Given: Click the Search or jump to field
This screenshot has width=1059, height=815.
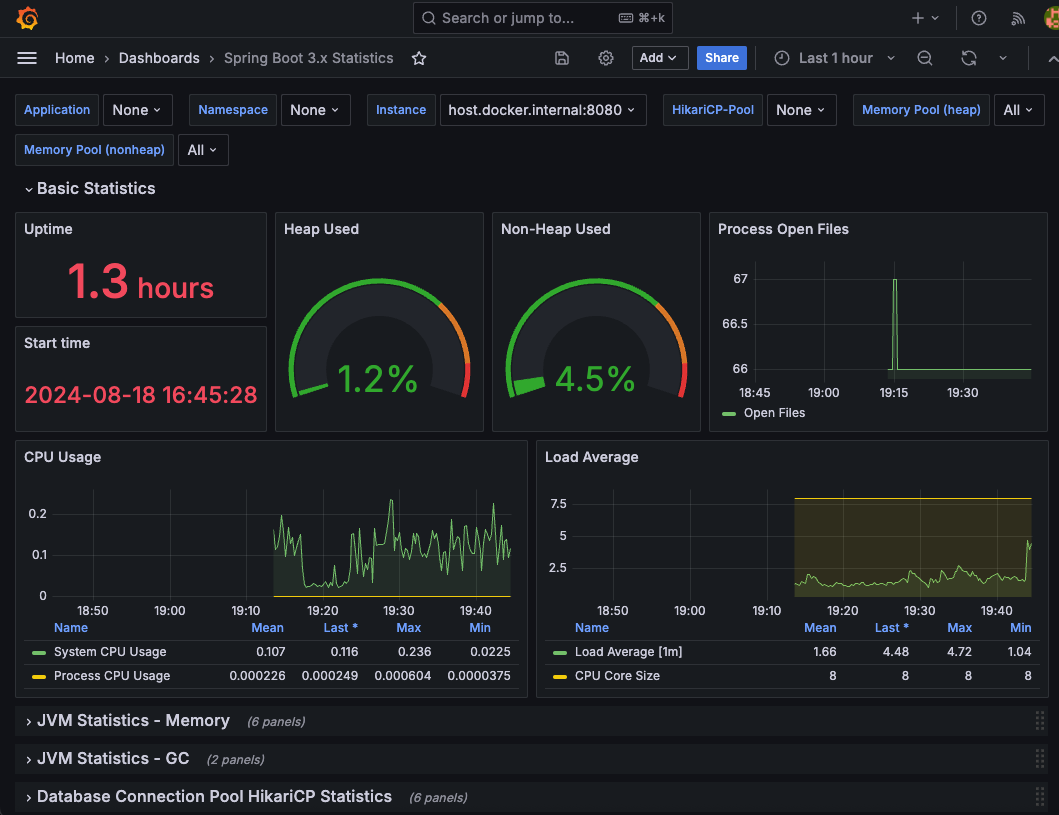Looking at the screenshot, I should pos(542,18).
